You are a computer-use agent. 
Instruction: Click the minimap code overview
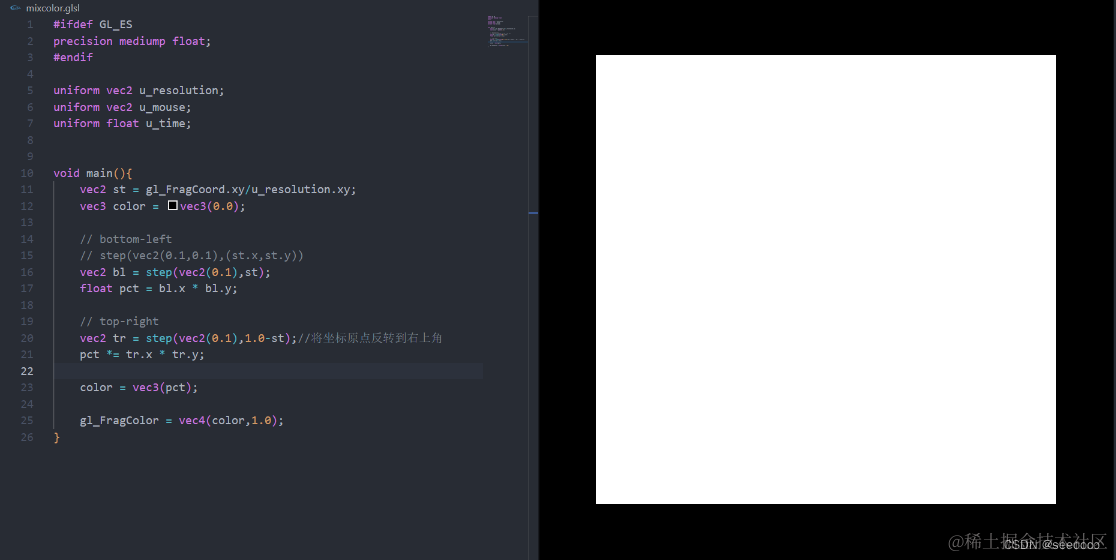point(507,31)
